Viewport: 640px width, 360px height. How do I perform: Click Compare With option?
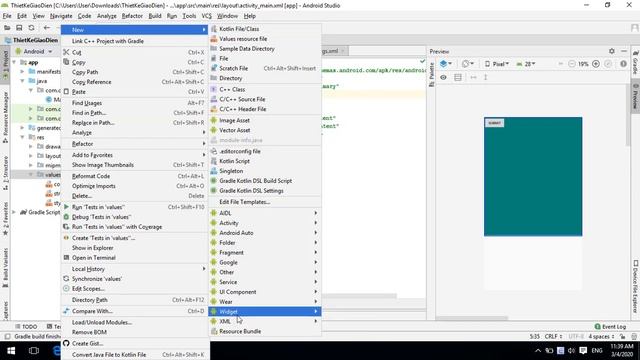click(134, 311)
